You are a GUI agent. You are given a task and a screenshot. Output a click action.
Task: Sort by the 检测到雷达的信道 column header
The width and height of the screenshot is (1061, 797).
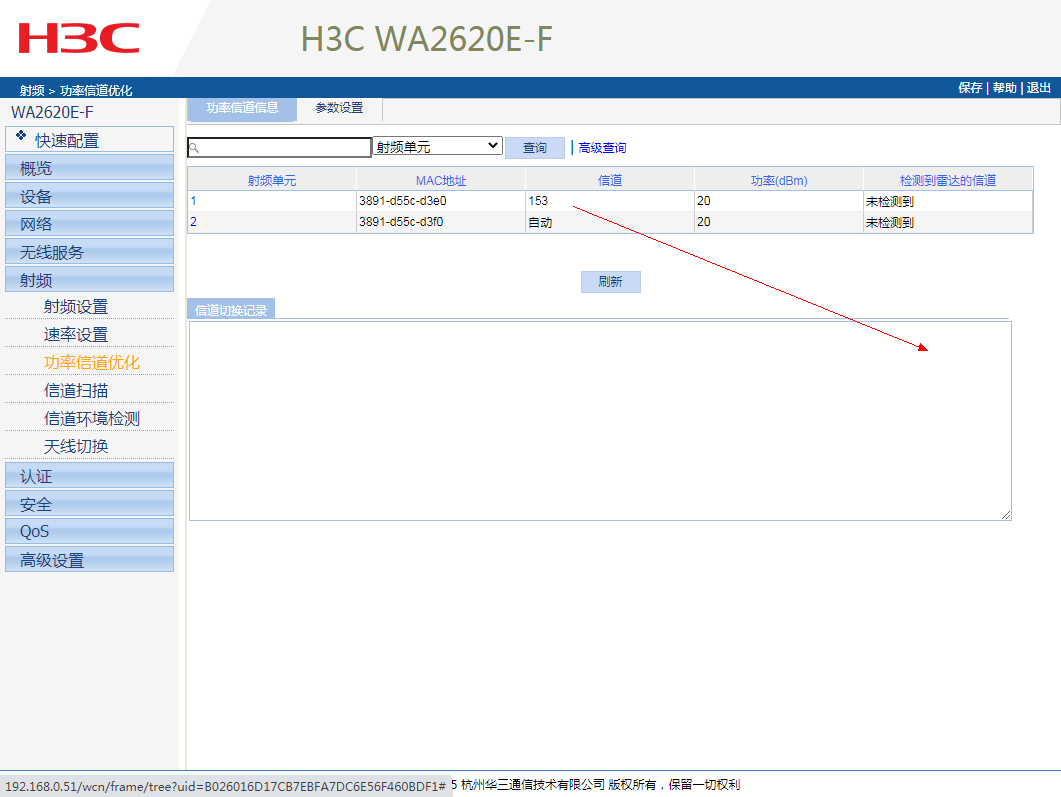[948, 180]
